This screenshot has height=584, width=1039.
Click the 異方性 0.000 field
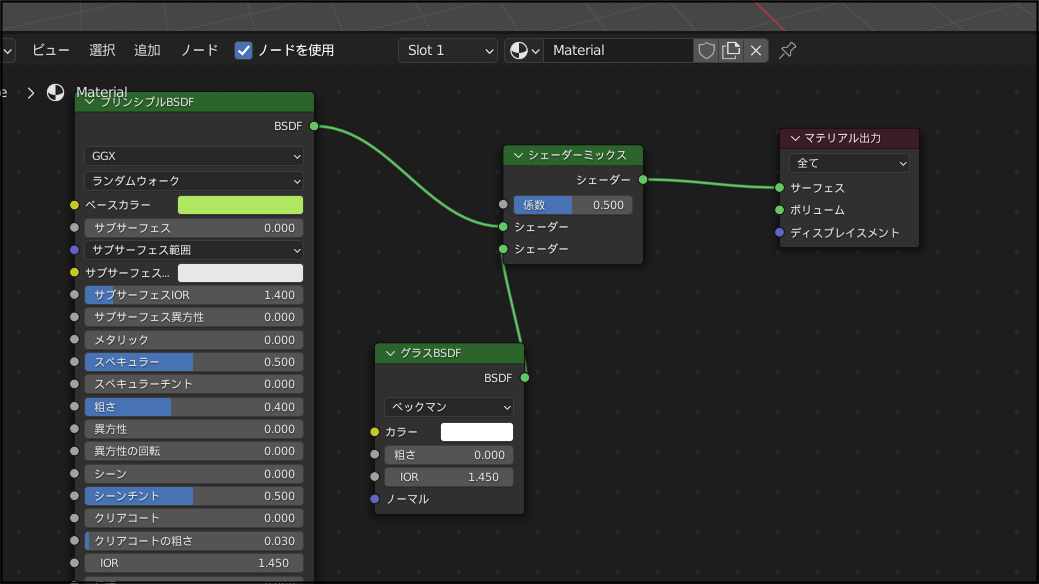[x=193, y=429]
